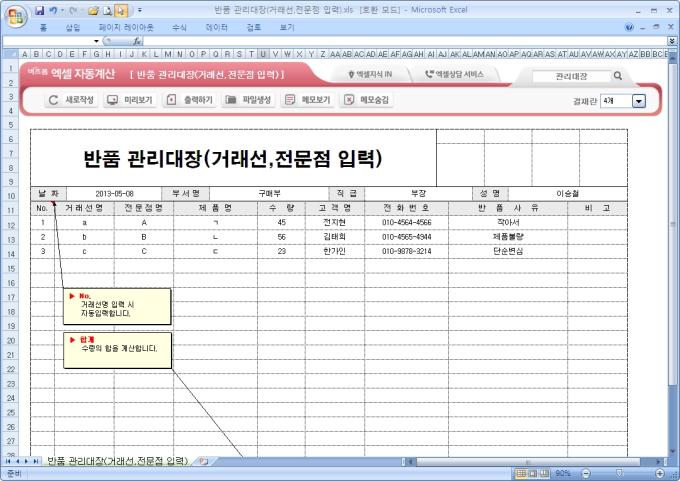Viewport: 680px width, 481px height.
Task: Click the 새로작성 button
Action: (x=72, y=100)
